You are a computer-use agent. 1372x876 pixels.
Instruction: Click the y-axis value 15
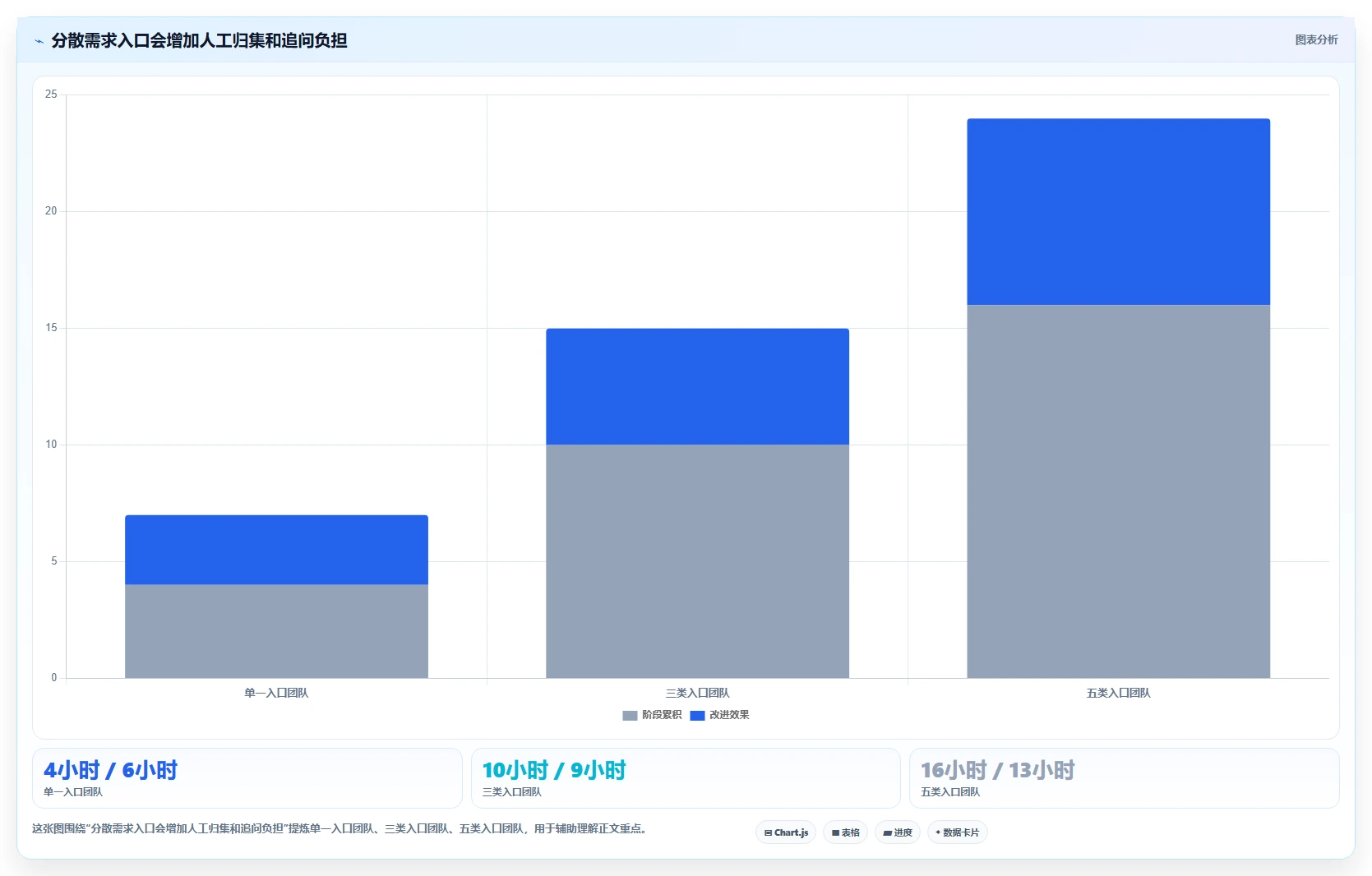pyautogui.click(x=51, y=328)
